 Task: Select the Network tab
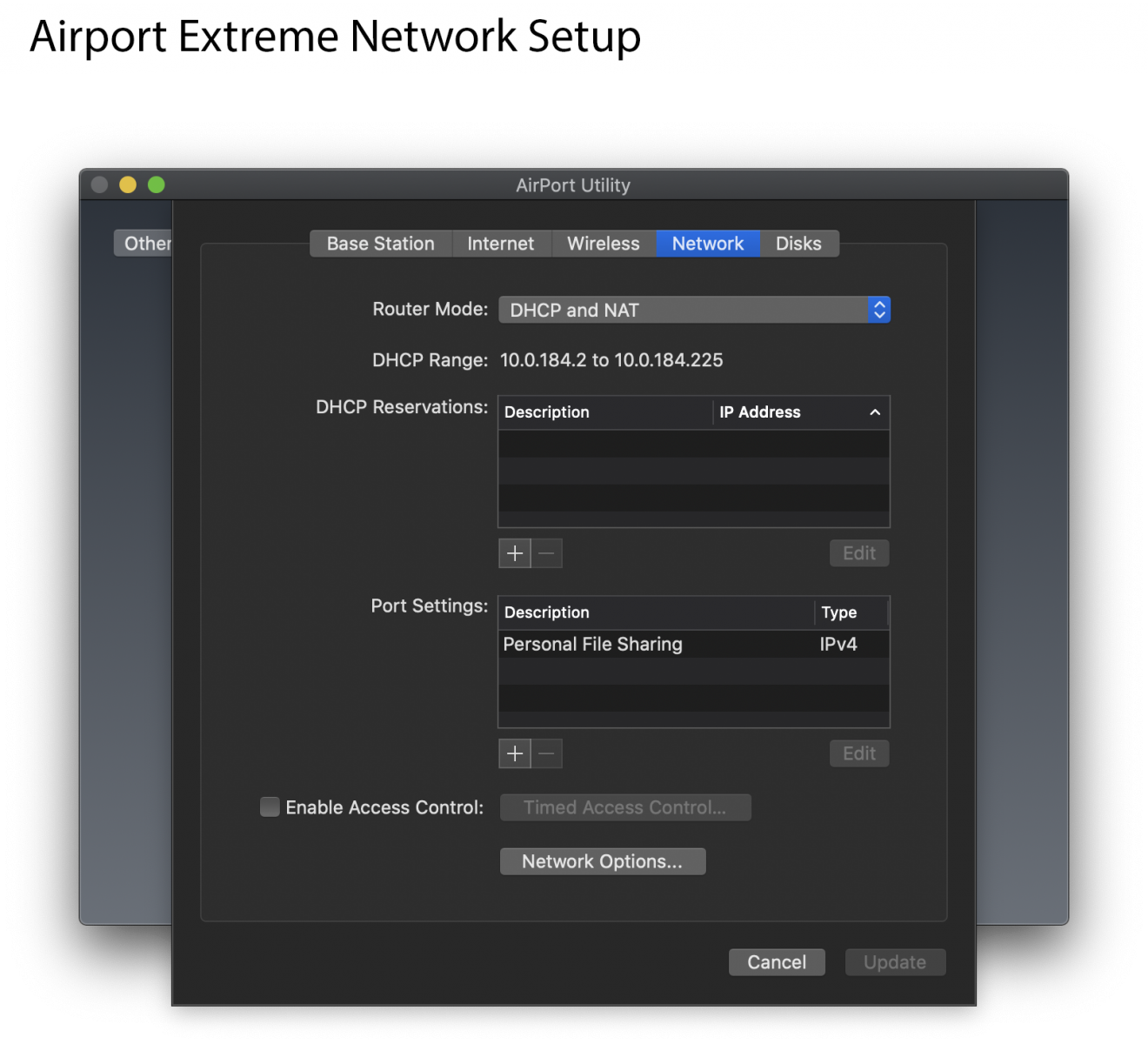click(x=708, y=244)
